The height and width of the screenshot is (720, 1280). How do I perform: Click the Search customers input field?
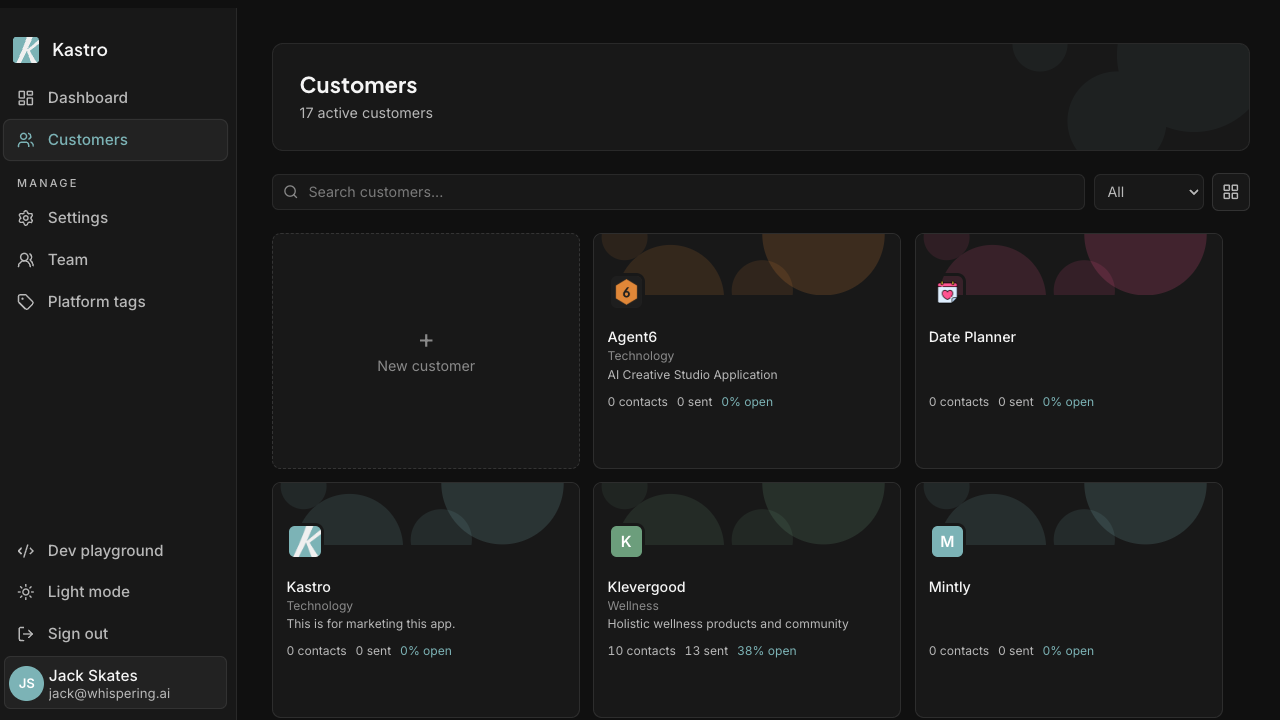tap(678, 192)
